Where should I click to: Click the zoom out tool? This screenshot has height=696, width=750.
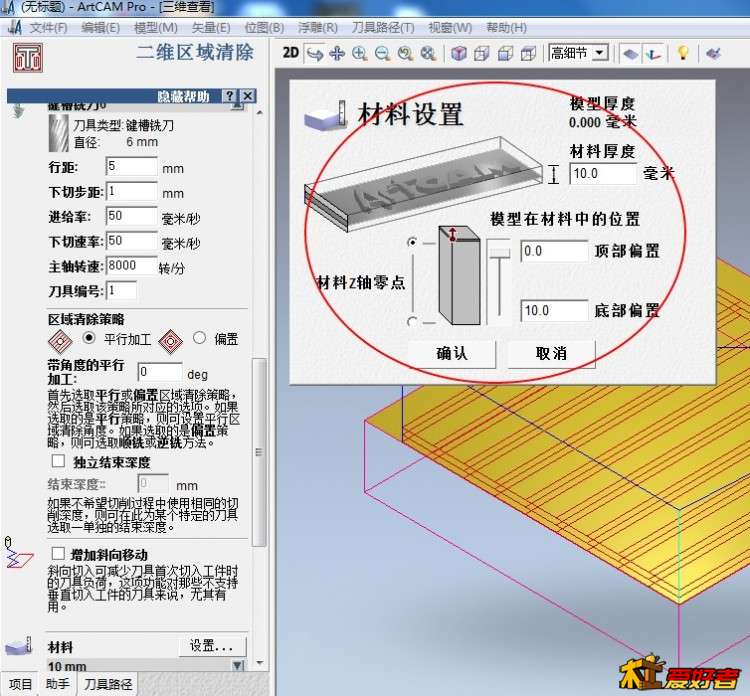tap(382, 54)
